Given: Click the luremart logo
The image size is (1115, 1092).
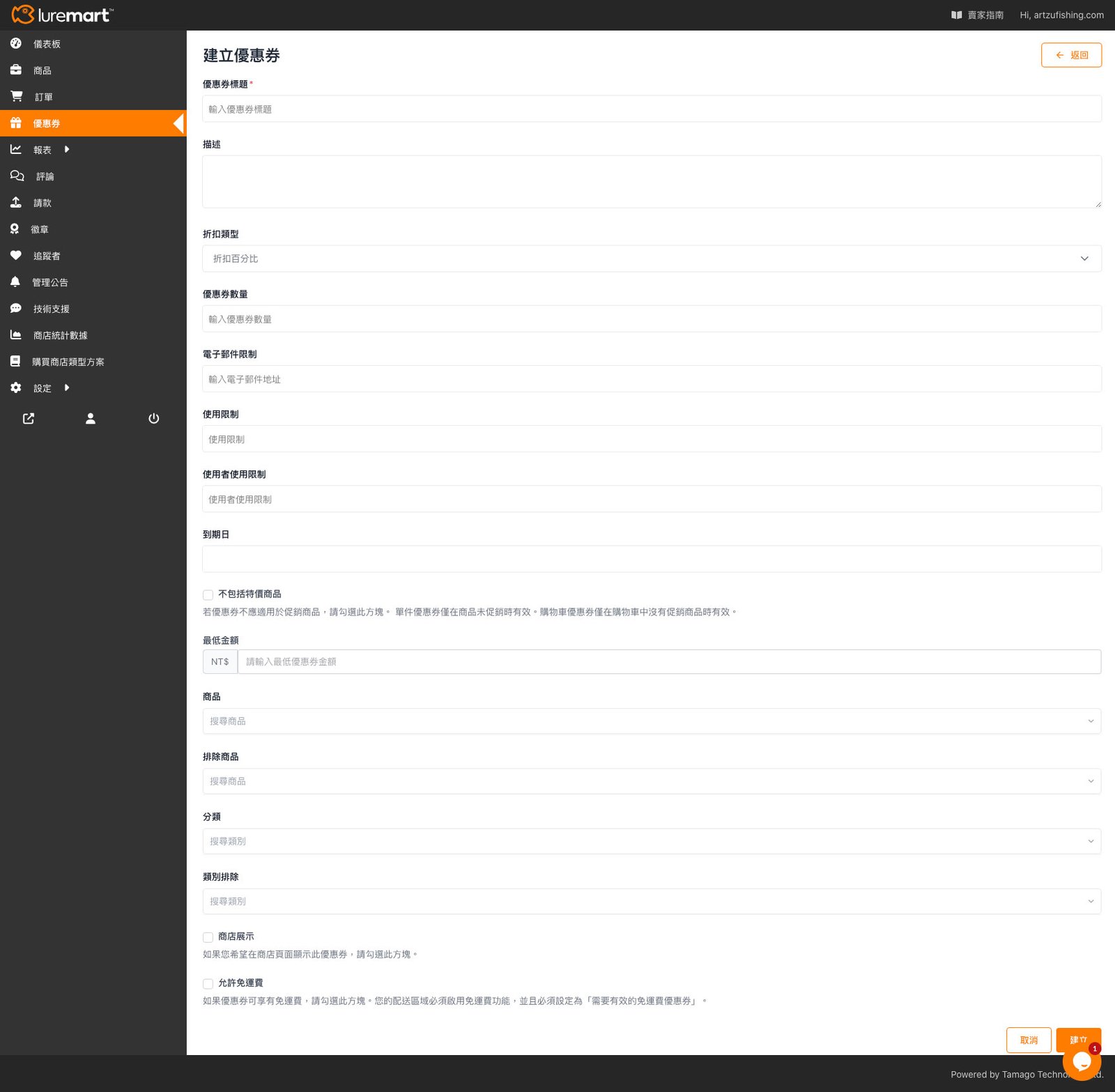Looking at the screenshot, I should click(62, 15).
